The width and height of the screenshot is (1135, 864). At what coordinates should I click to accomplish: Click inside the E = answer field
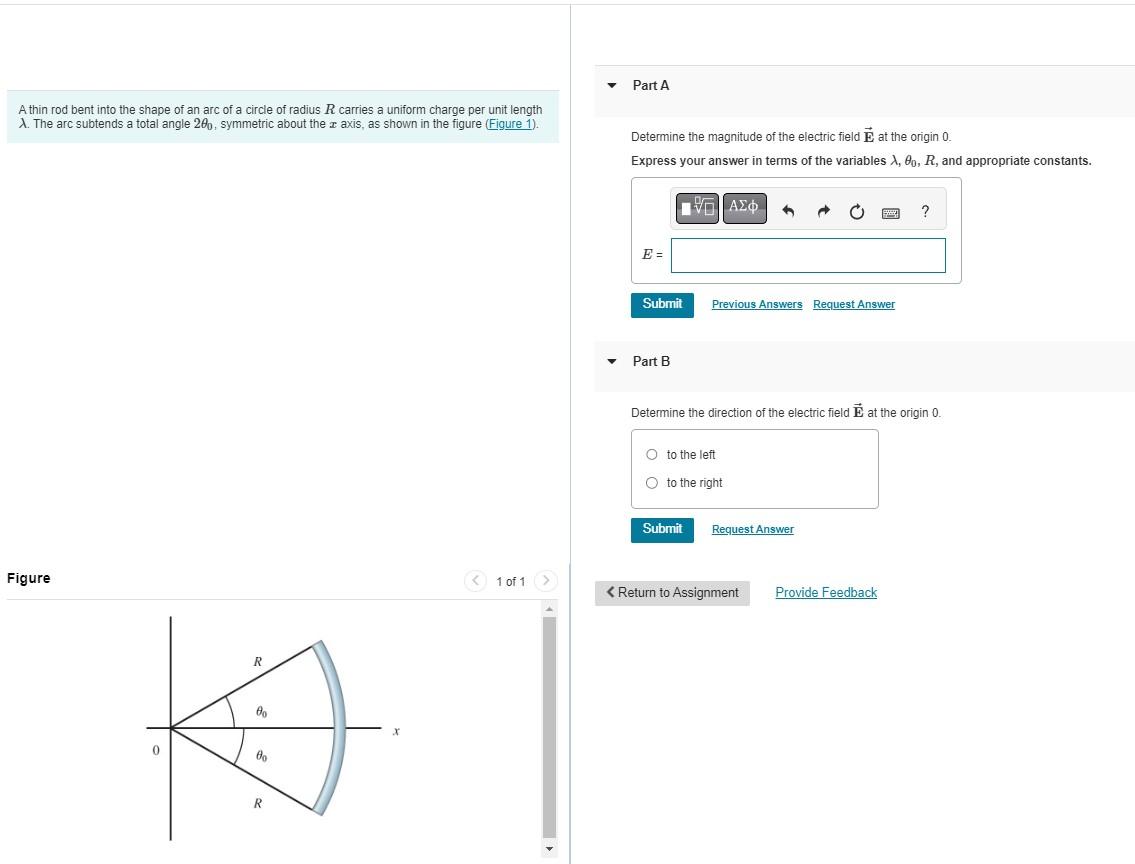pyautogui.click(x=807, y=256)
